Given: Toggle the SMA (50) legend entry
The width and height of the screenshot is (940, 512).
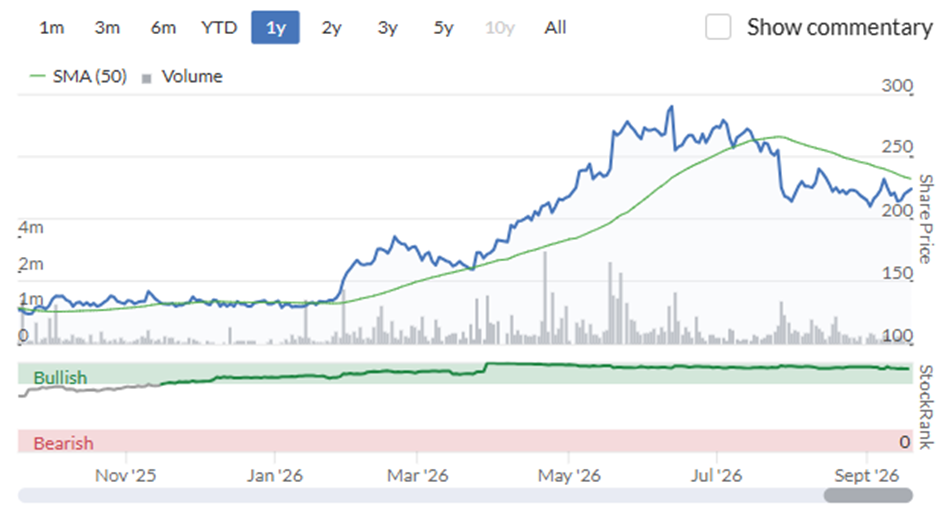Looking at the screenshot, I should pos(78,77).
